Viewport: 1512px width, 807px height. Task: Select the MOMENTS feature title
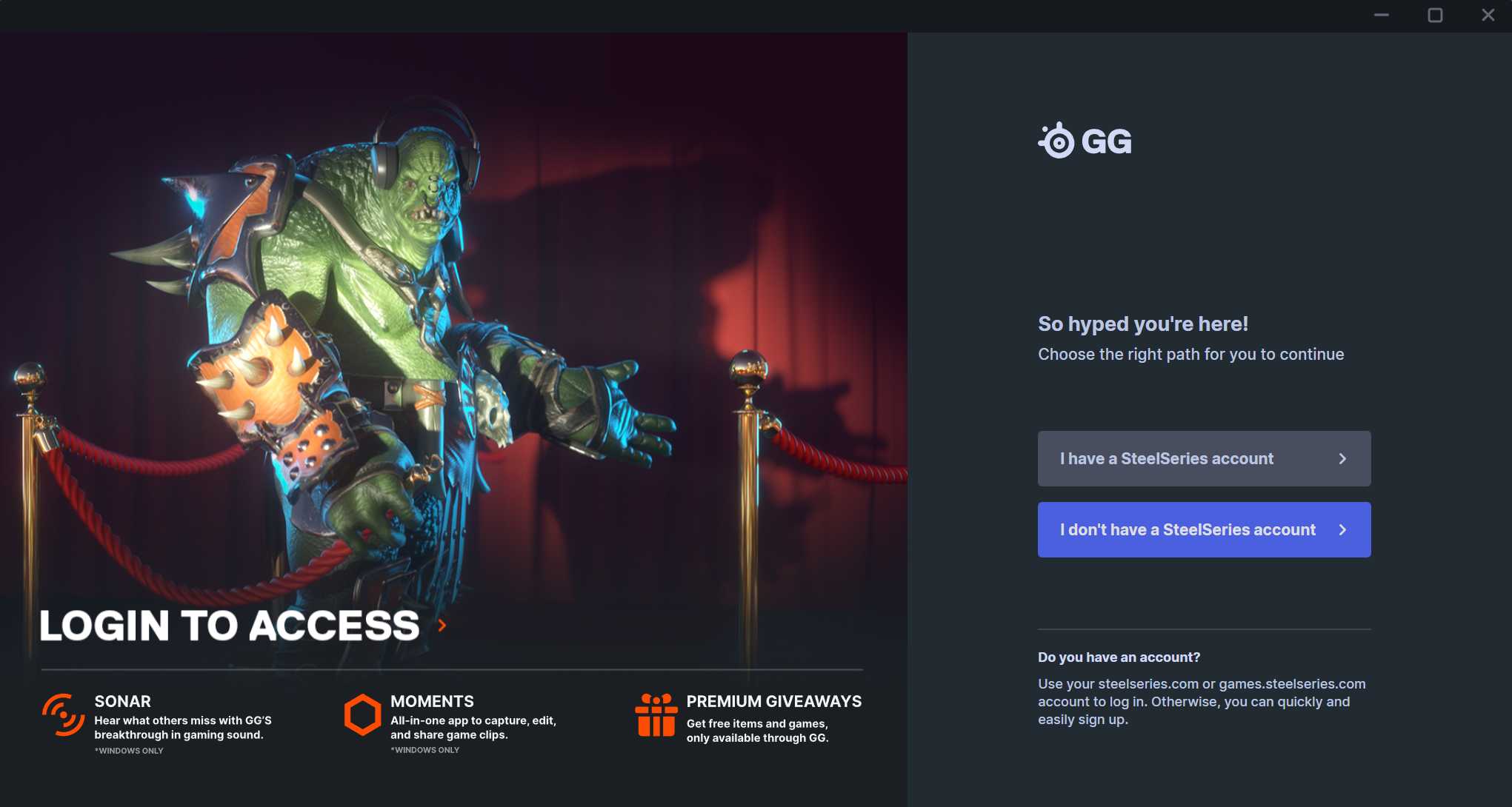432,701
